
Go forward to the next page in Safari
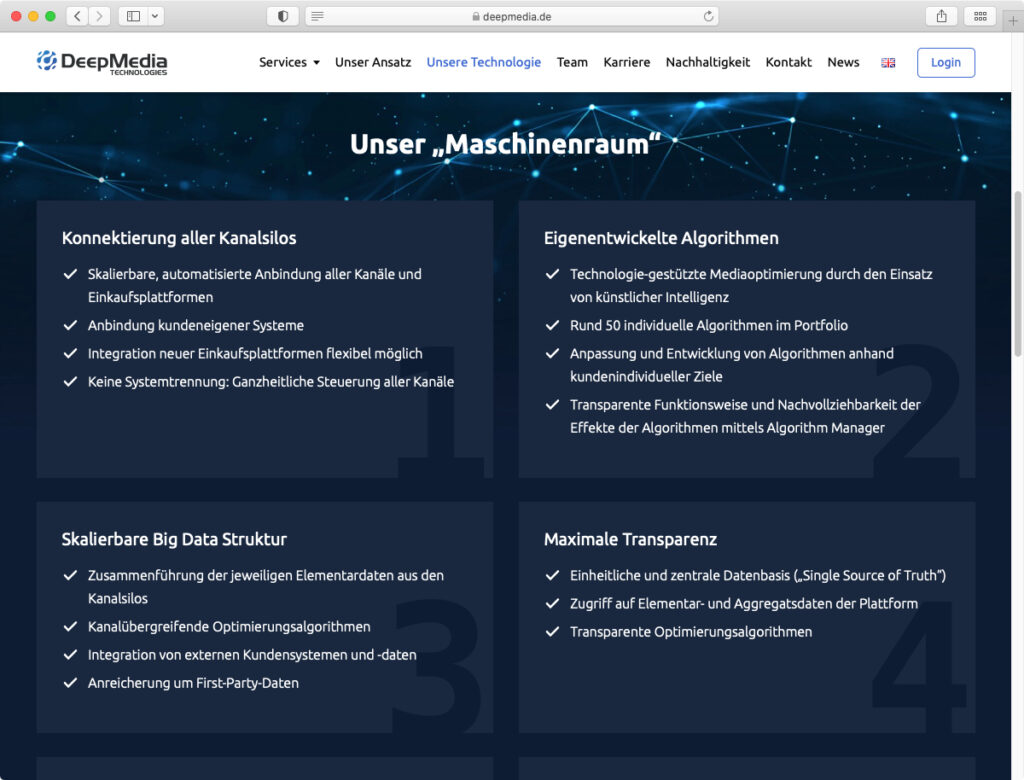tap(99, 16)
